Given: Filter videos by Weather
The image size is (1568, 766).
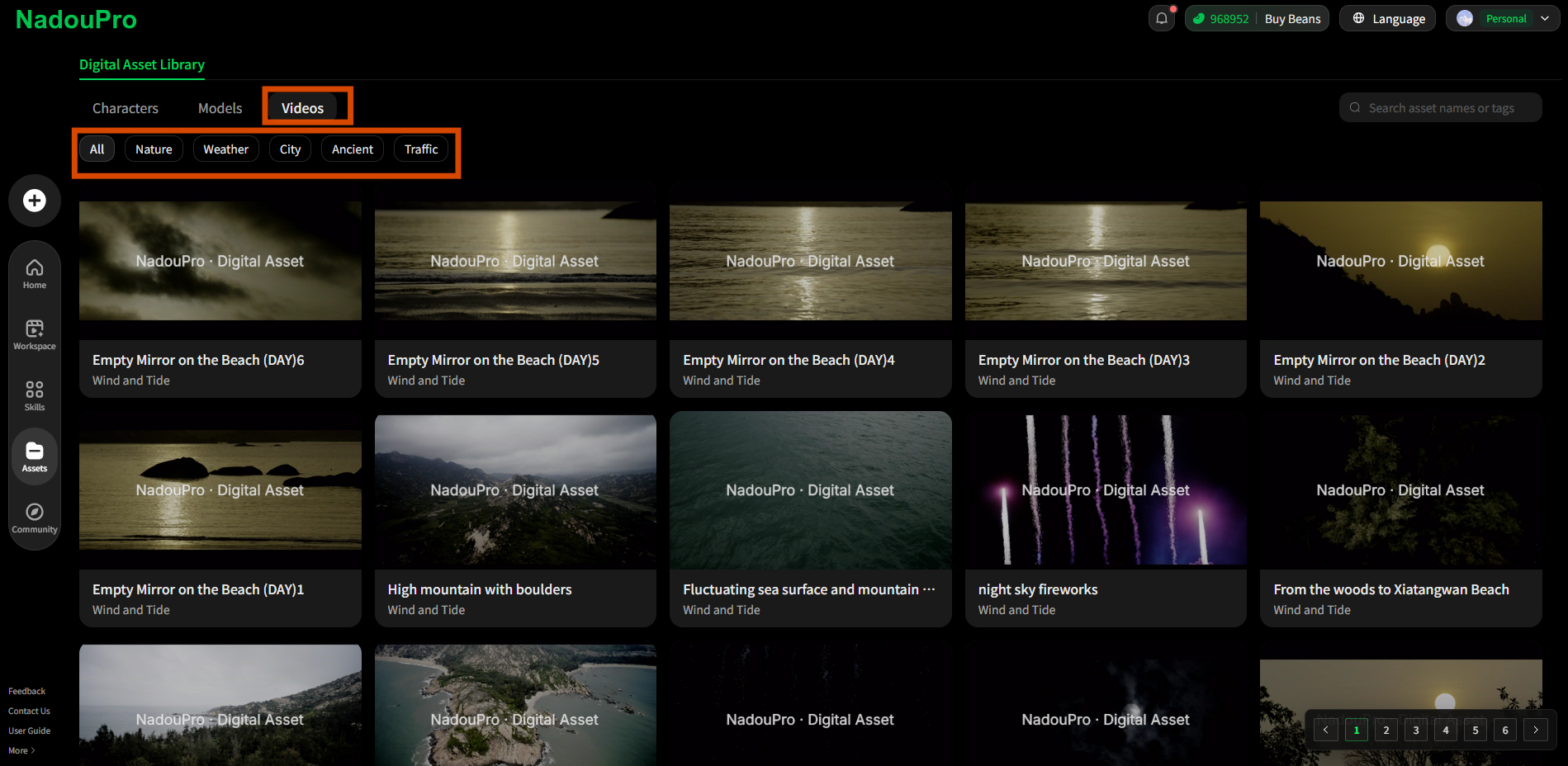Looking at the screenshot, I should 226,149.
